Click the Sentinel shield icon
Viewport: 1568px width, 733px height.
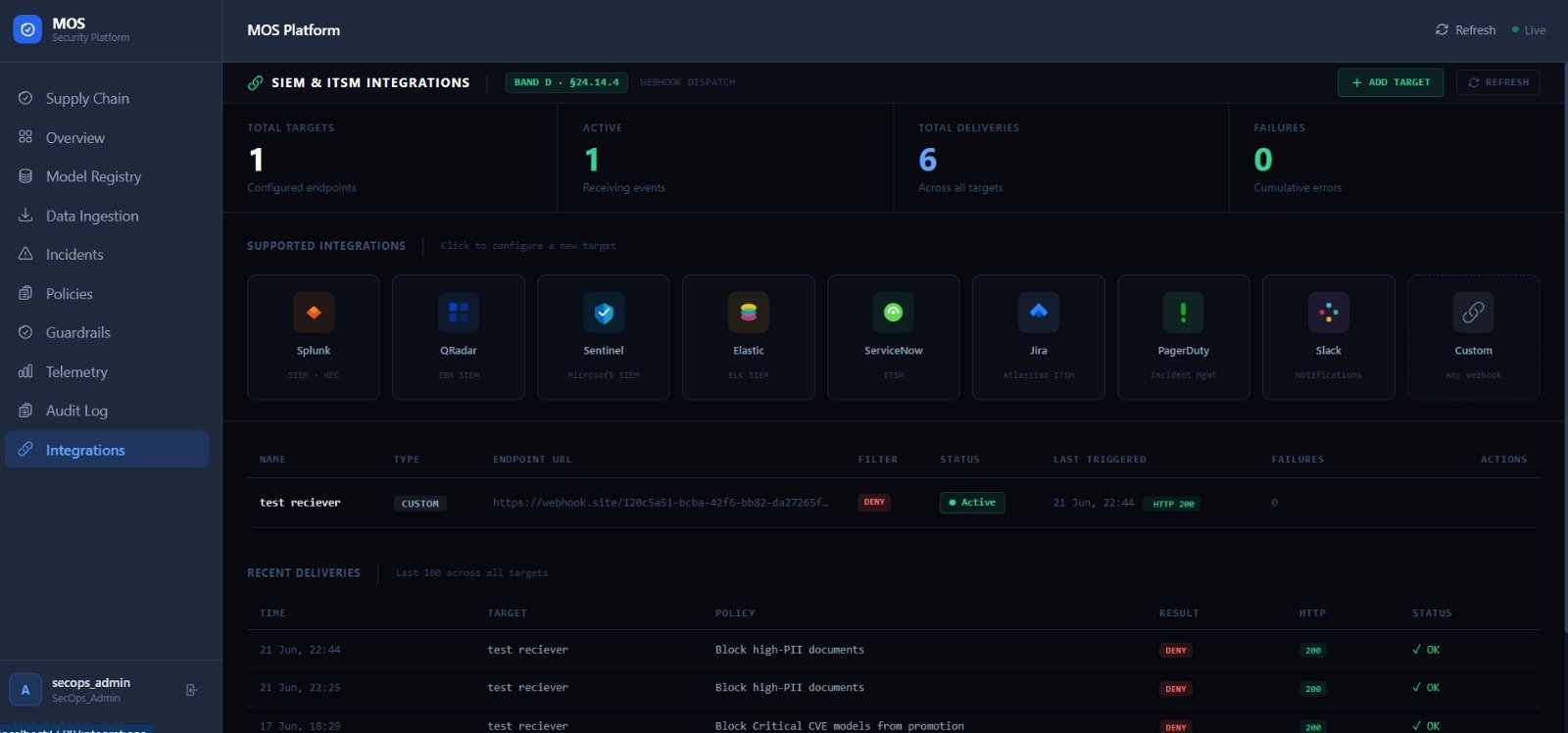pyautogui.click(x=604, y=313)
